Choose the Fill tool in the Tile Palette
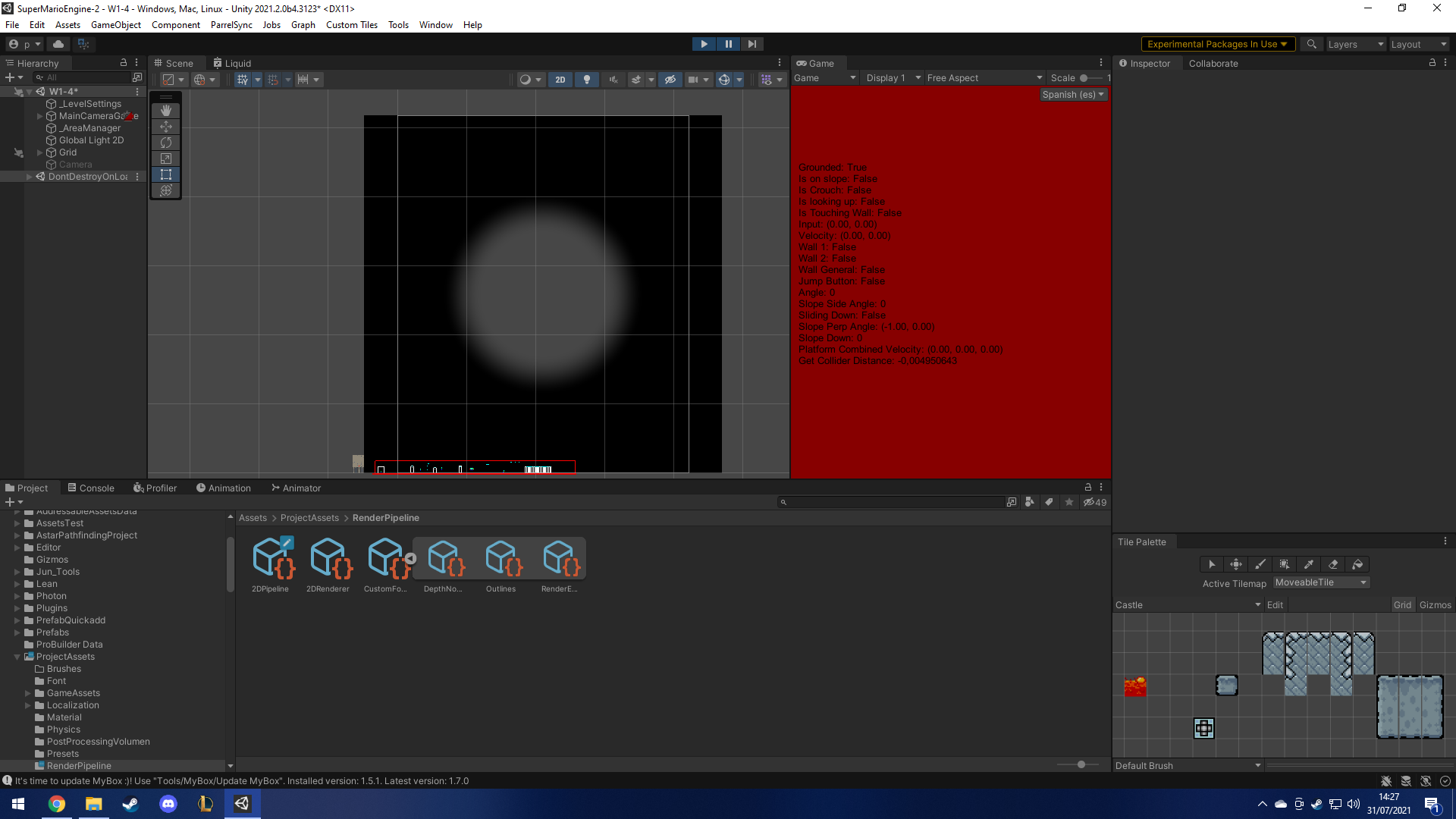This screenshot has height=819, width=1456. pyautogui.click(x=1358, y=564)
